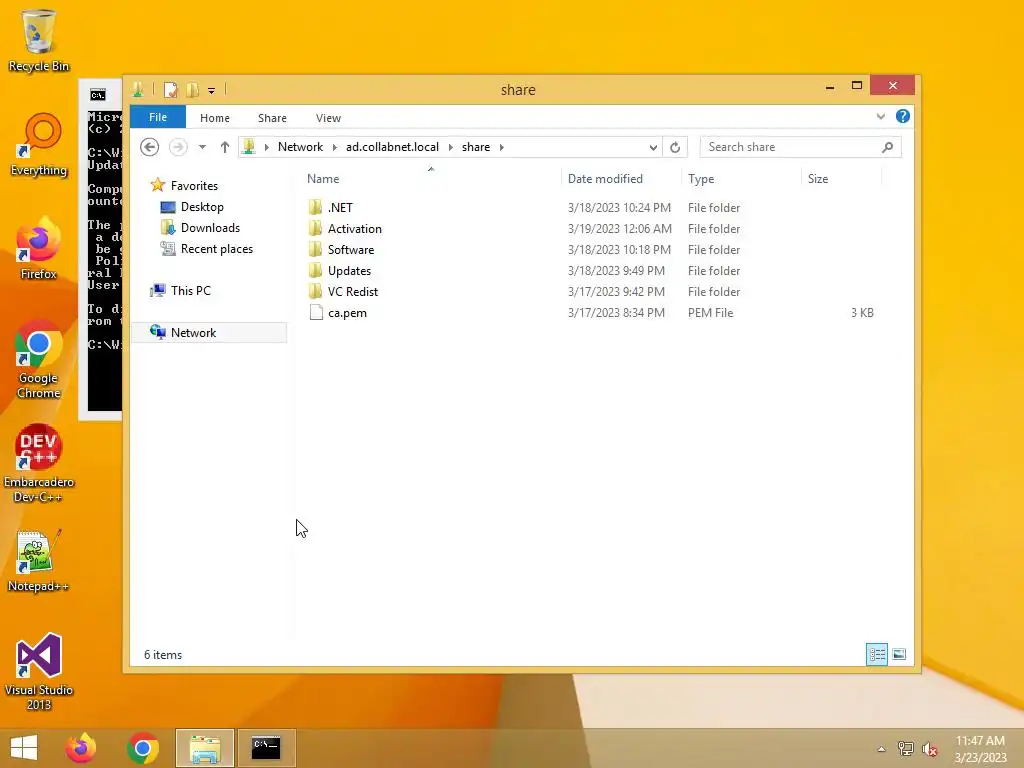
Task: Open Chrome from the taskbar
Action: [x=143, y=748]
